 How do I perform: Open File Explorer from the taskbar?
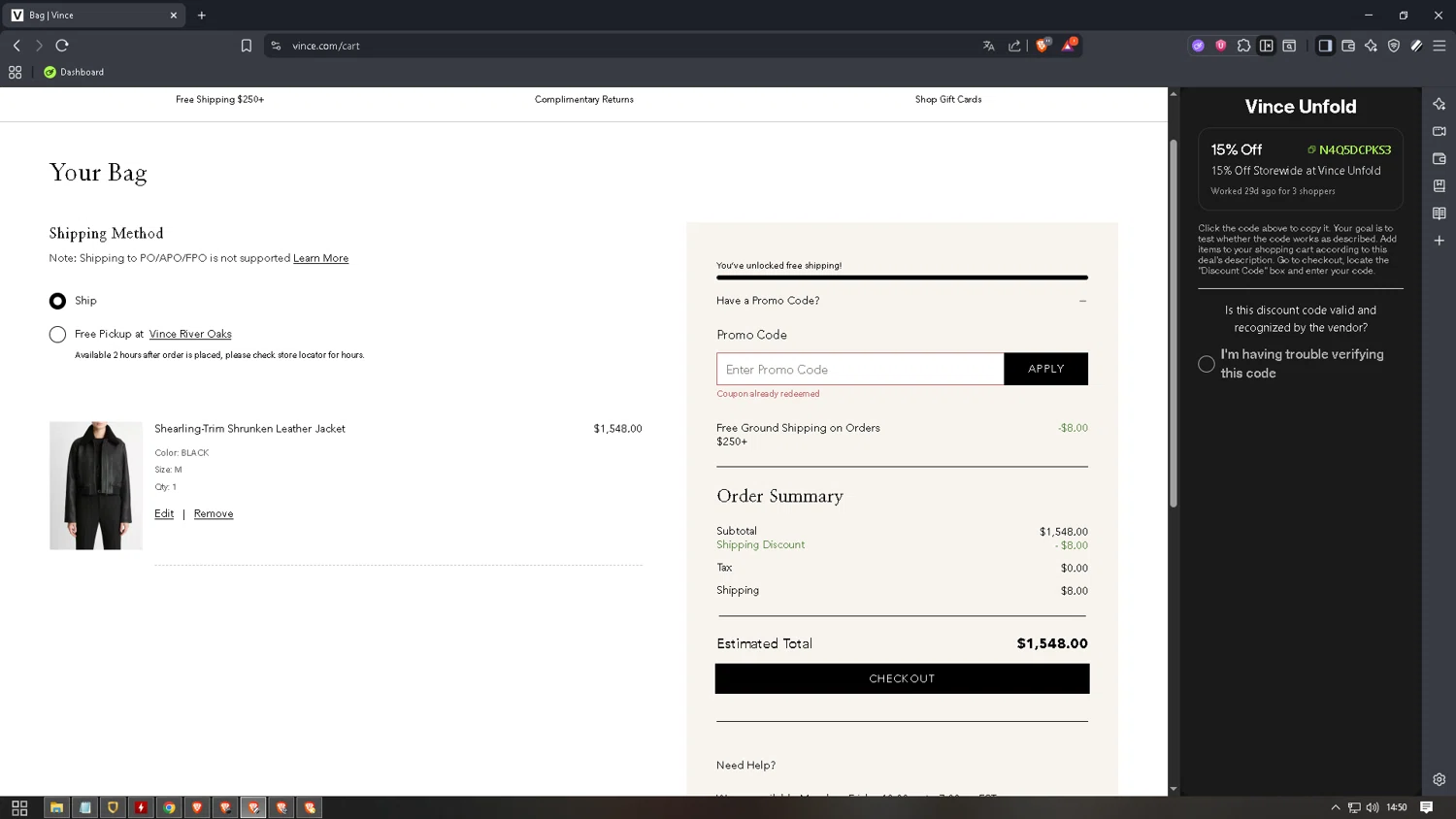point(56,807)
